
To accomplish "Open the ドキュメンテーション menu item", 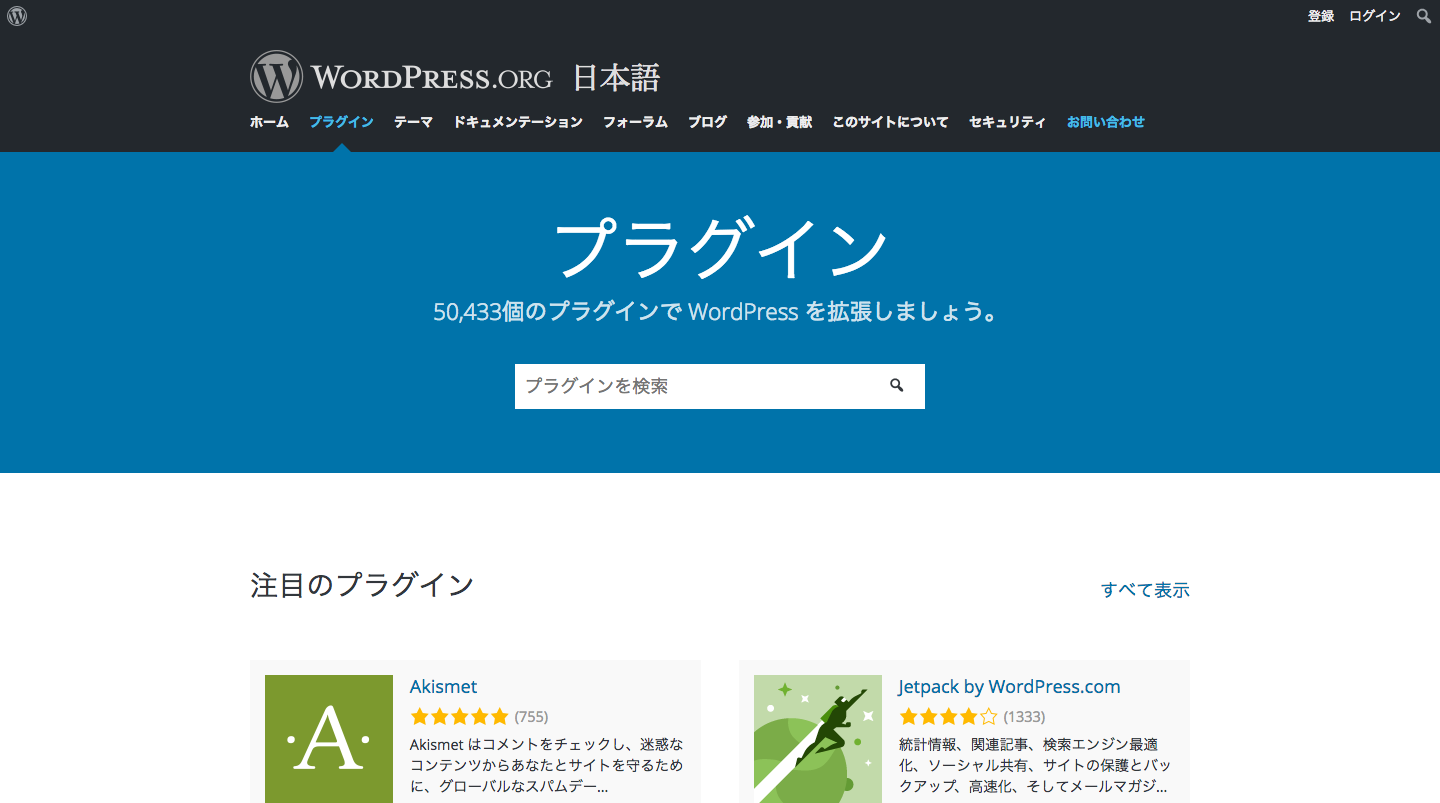I will pyautogui.click(x=518, y=122).
